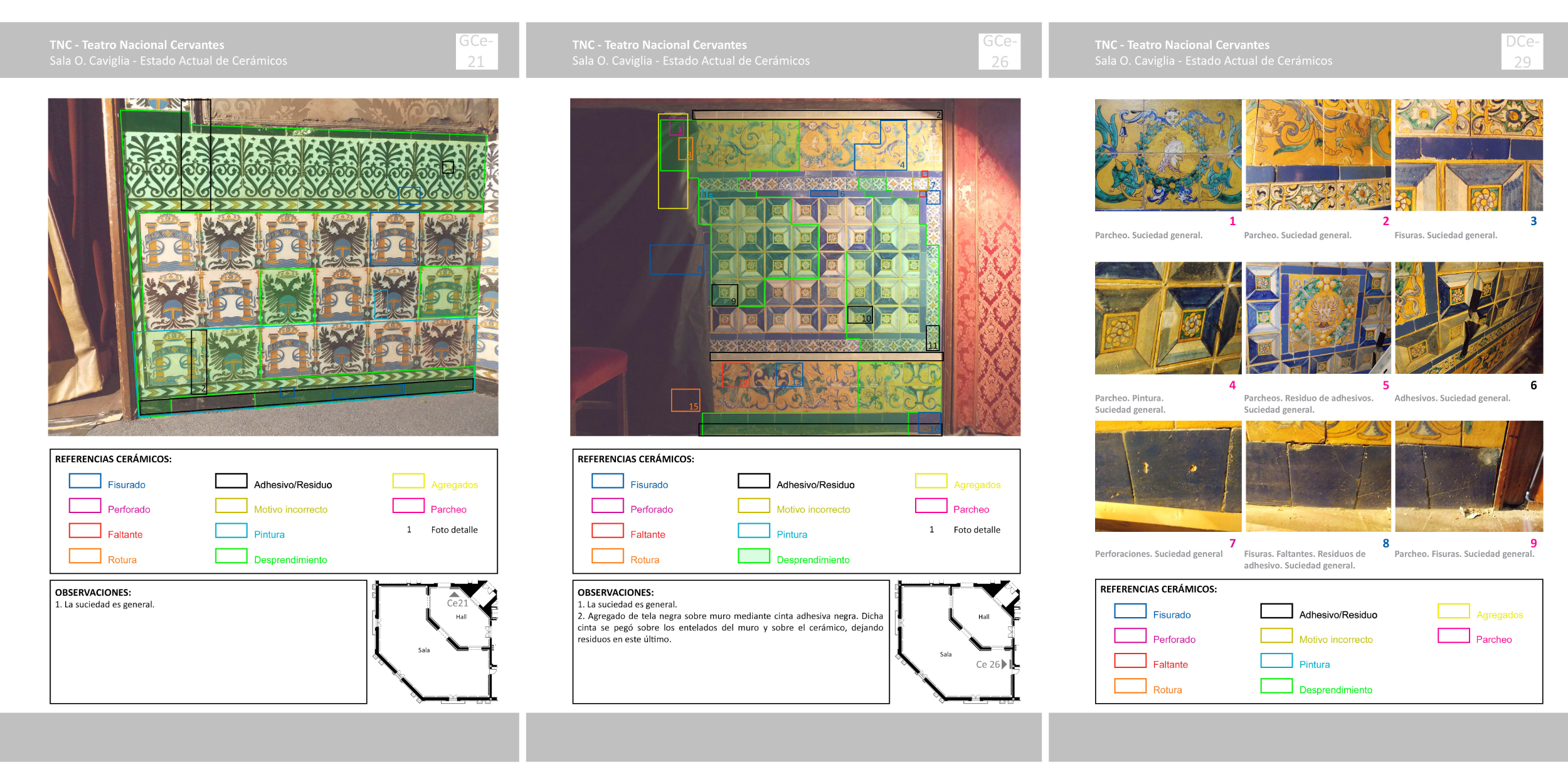Screen dimensions: 1568x784
Task: Click the blue Fisurado swatch in GCe-21 legend
Action: [x=85, y=481]
